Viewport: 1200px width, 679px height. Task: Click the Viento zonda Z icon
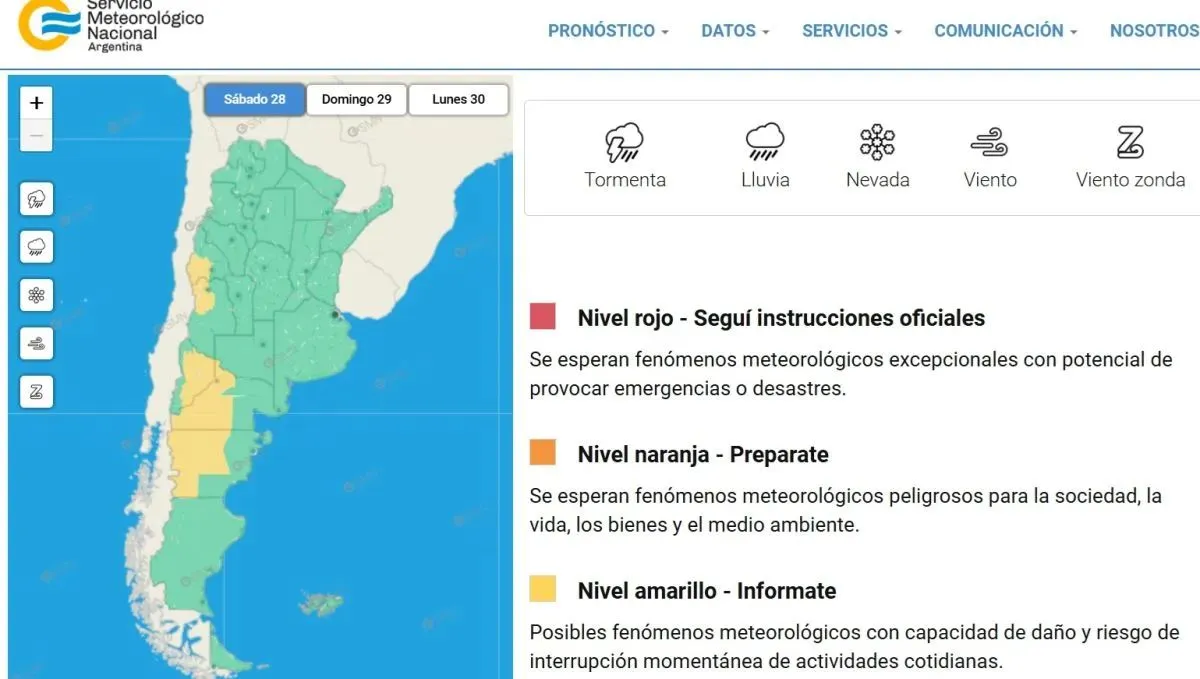click(x=1130, y=143)
